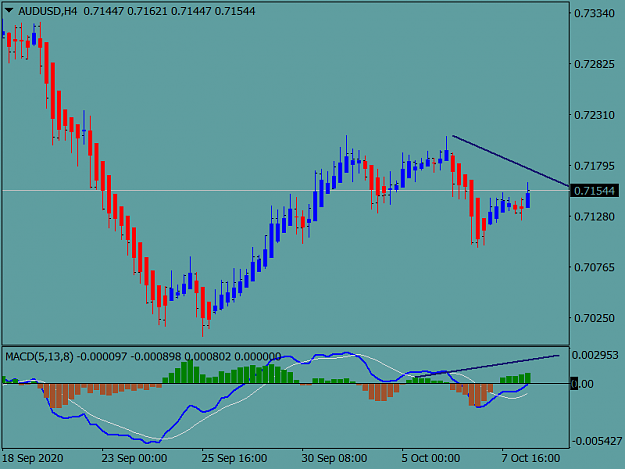This screenshot has height=469, width=625.
Task: Click the 0.73340 price scale label
Action: [594, 13]
